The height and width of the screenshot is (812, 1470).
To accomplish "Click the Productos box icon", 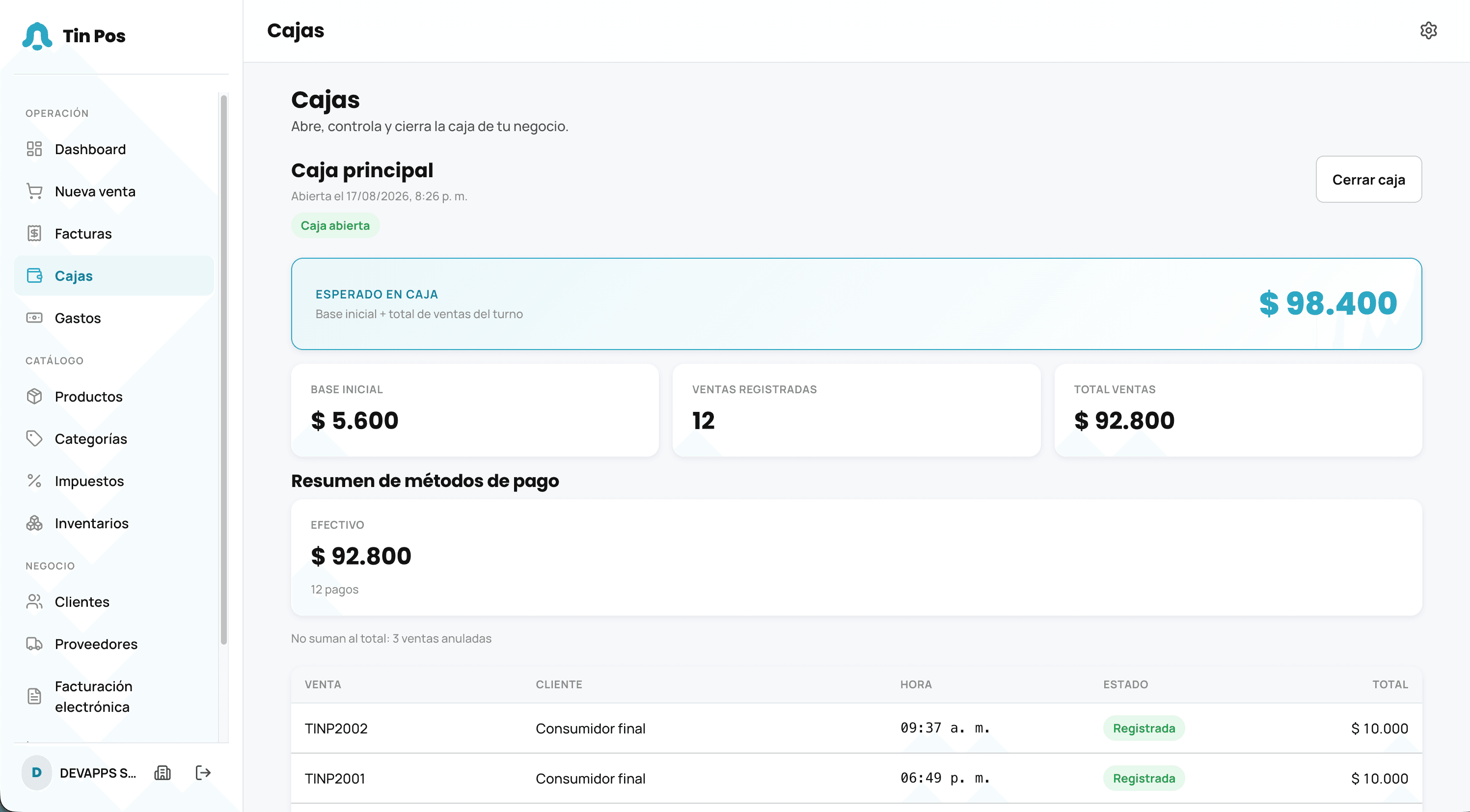I will click(x=34, y=396).
